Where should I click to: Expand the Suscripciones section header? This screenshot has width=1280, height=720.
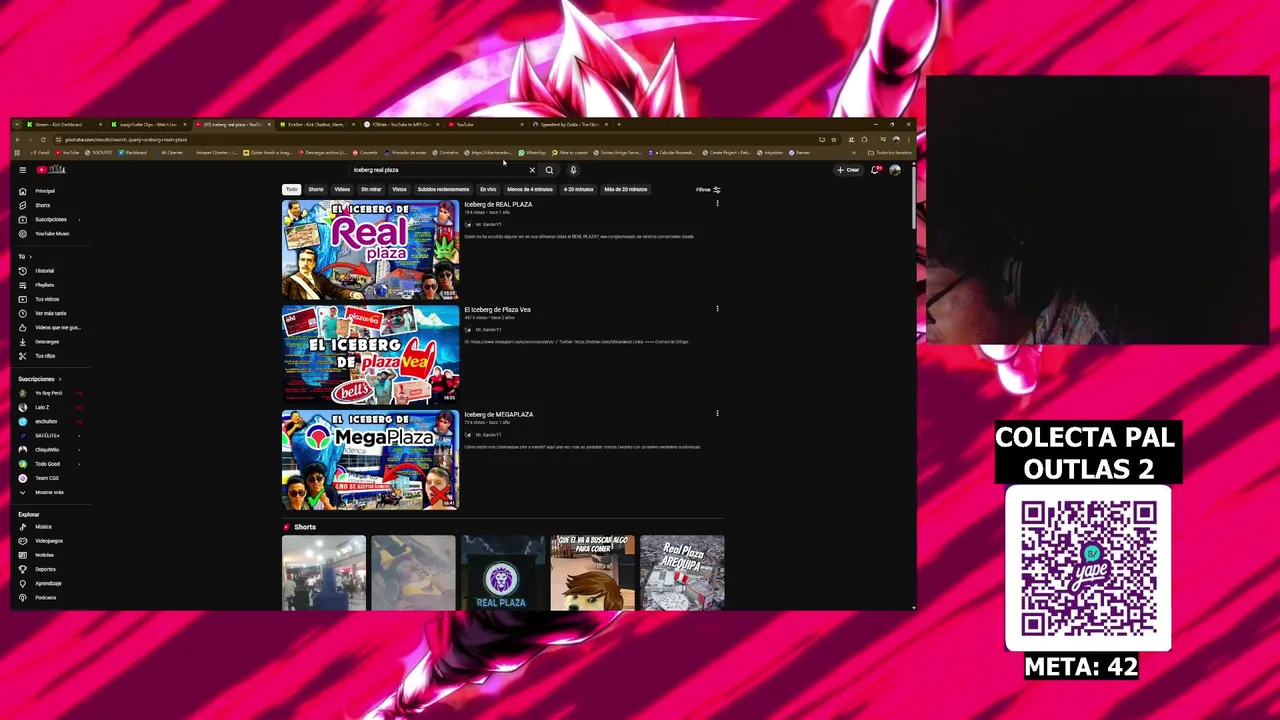coord(40,379)
